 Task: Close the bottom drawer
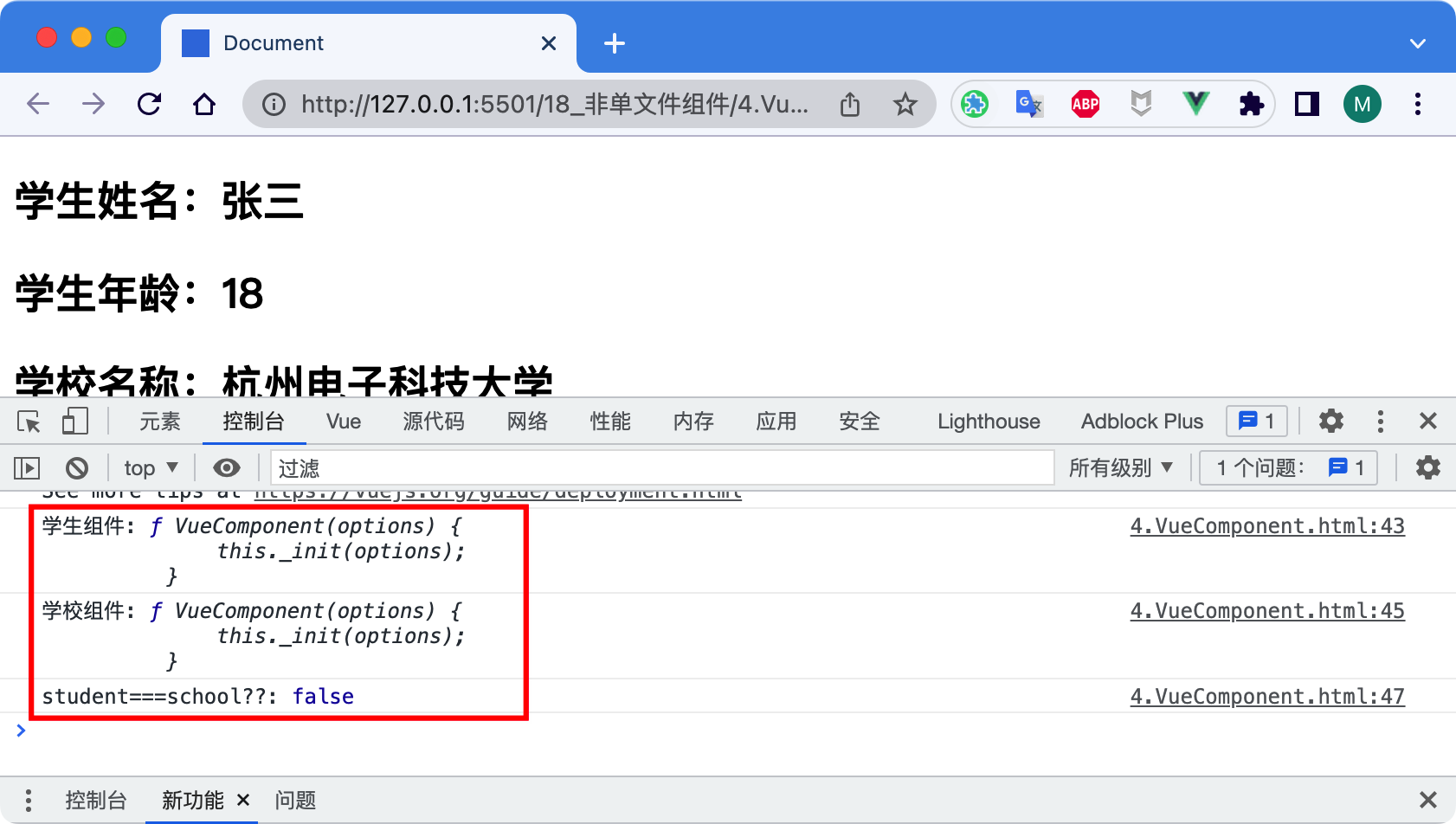(x=1428, y=801)
